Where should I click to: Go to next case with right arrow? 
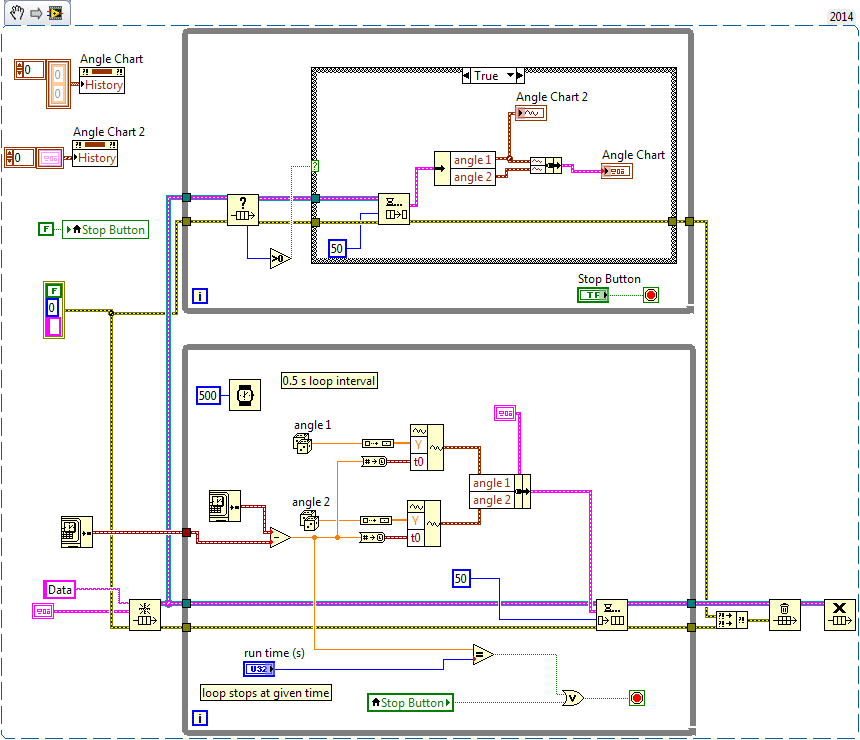[x=520, y=75]
